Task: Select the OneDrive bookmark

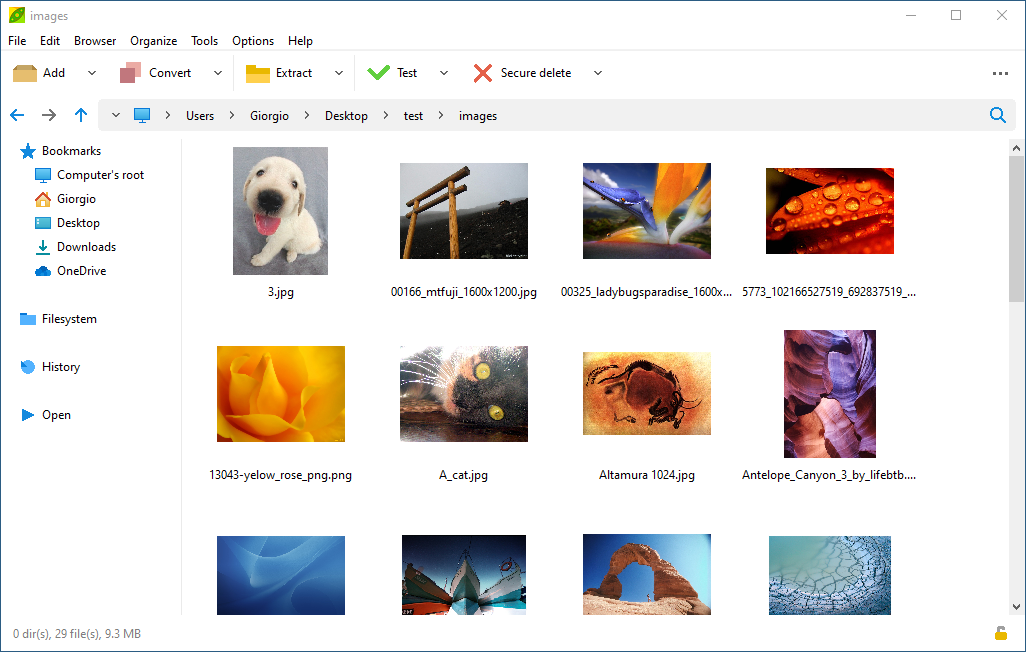Action: tap(80, 270)
